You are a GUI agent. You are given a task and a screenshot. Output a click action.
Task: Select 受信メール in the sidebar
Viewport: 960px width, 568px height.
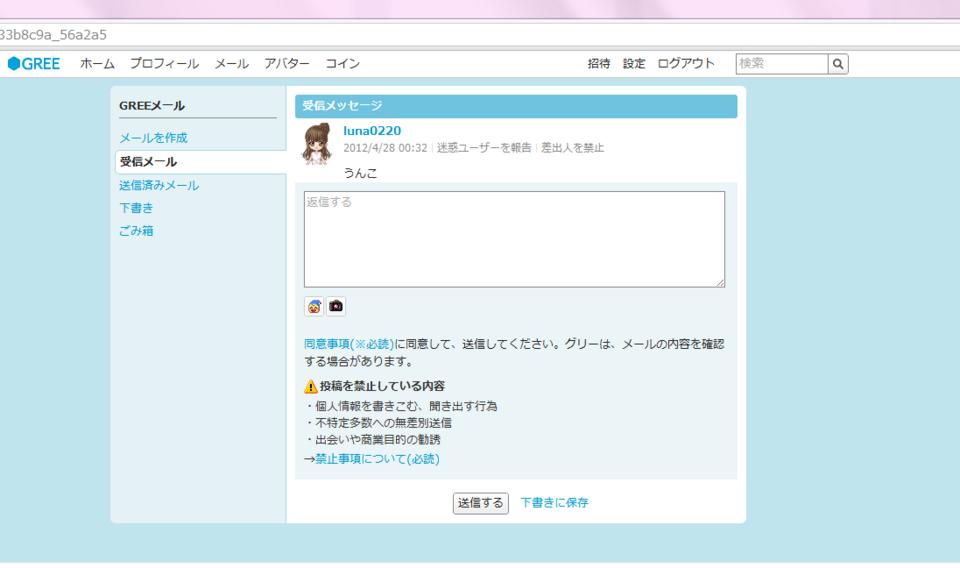pos(200,162)
